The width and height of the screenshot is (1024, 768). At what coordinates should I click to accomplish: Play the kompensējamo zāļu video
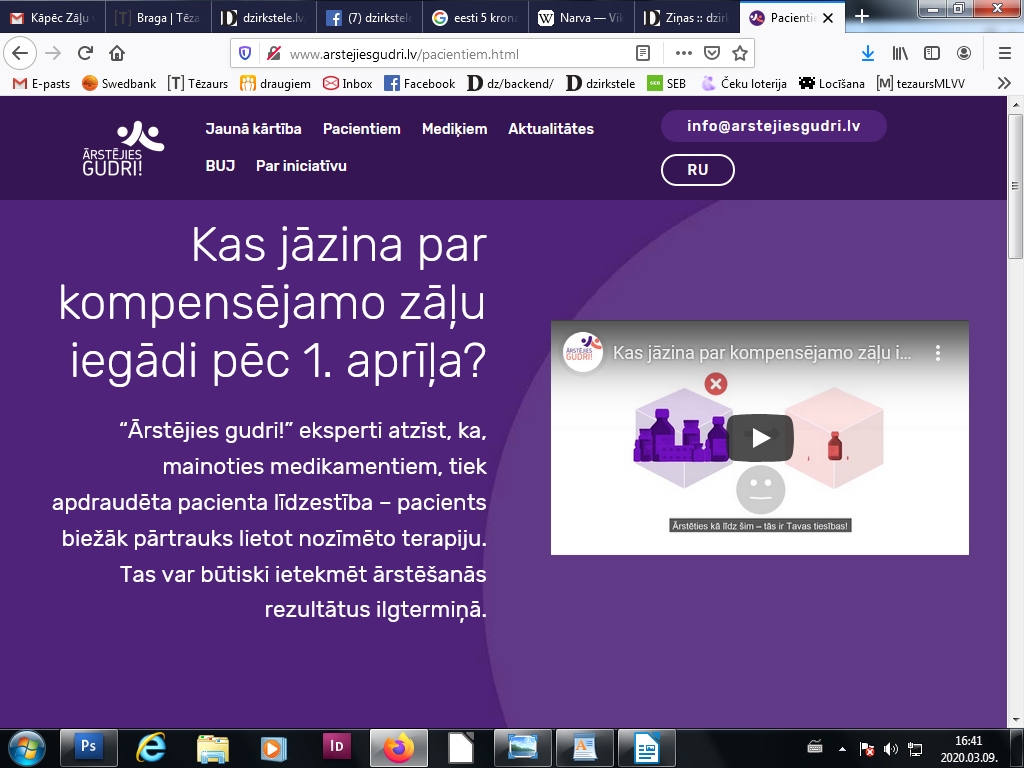[x=760, y=437]
